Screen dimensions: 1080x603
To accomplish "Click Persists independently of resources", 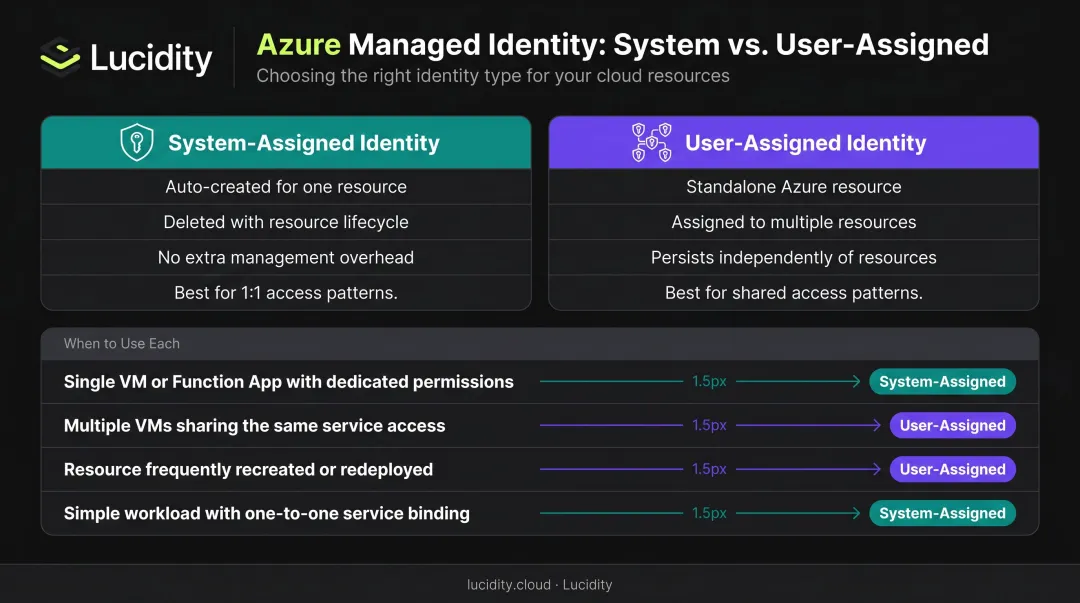I will click(x=793, y=257).
